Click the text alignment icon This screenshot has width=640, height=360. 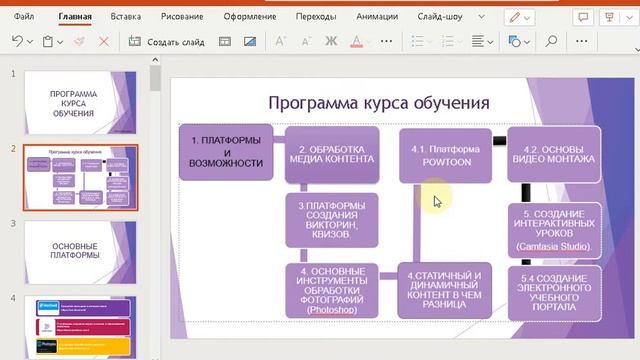[x=478, y=41]
